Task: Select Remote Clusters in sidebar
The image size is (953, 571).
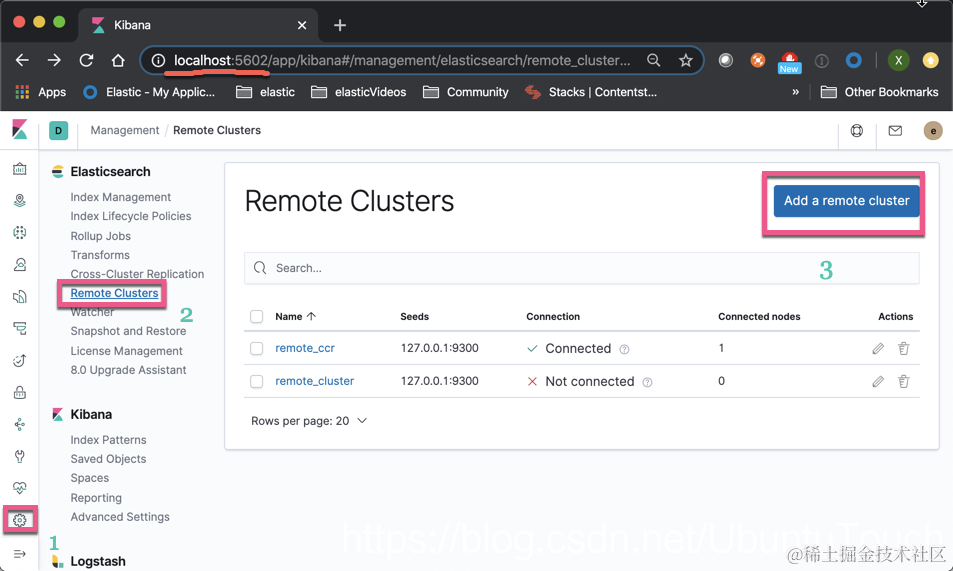Action: (114, 293)
